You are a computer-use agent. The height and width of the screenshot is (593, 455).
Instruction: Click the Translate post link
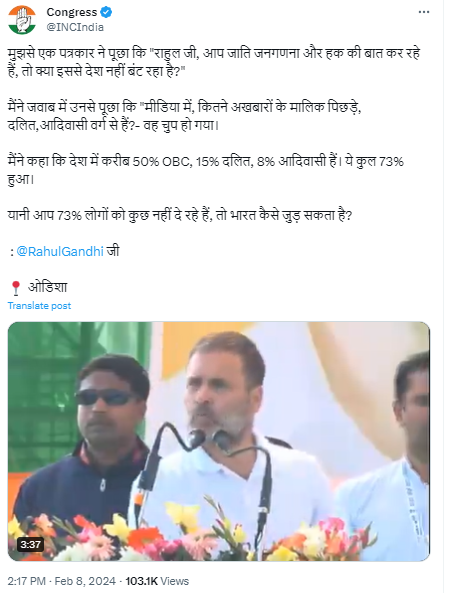click(39, 306)
